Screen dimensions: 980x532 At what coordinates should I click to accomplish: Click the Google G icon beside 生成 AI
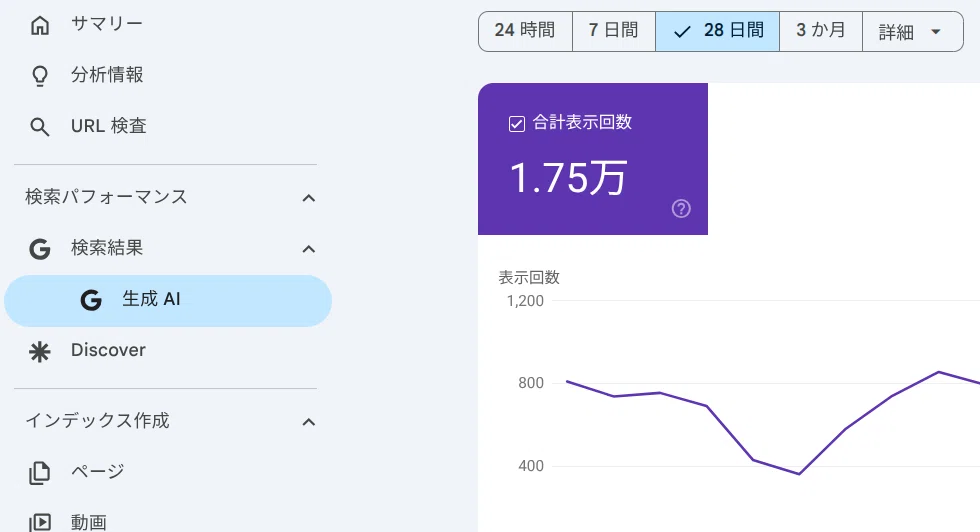click(x=91, y=300)
